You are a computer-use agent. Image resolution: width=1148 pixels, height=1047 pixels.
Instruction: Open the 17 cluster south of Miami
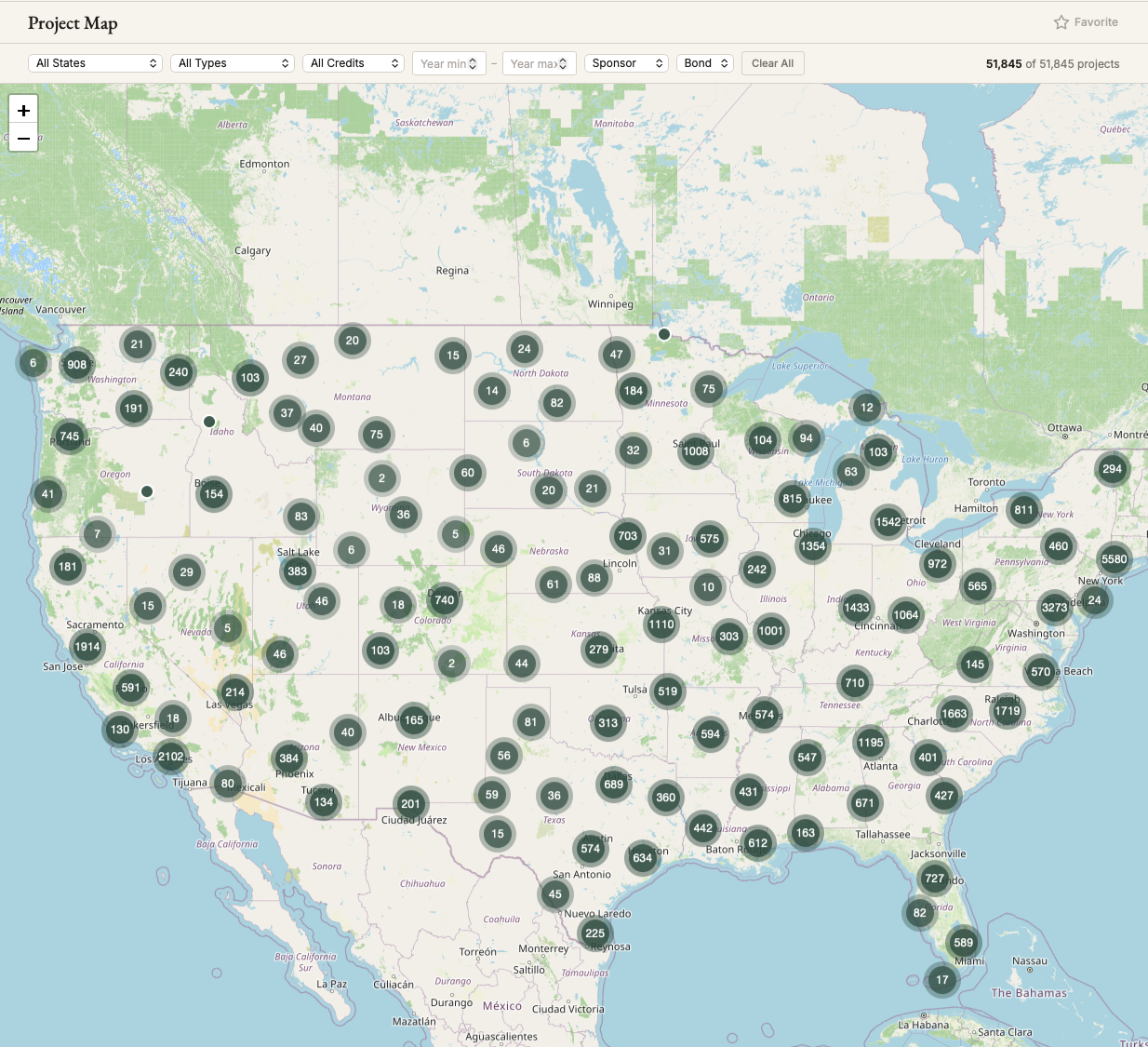942,980
